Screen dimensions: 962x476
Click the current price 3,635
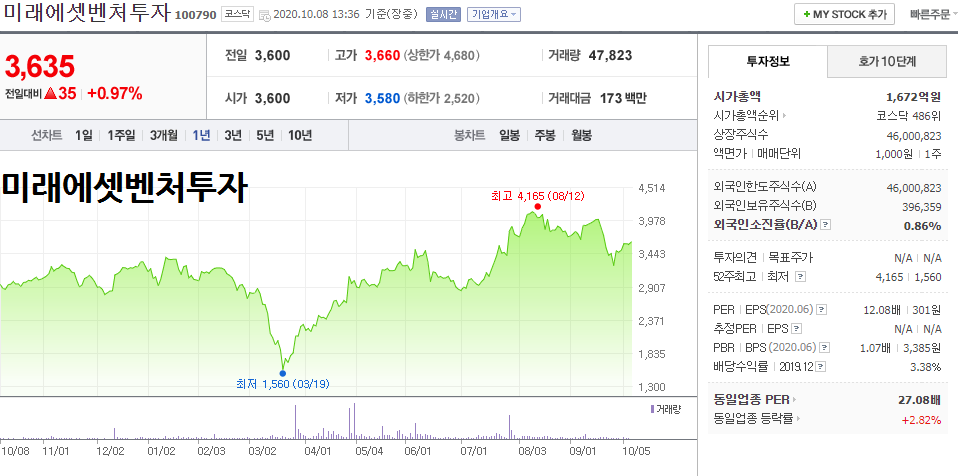pyautogui.click(x=40, y=66)
